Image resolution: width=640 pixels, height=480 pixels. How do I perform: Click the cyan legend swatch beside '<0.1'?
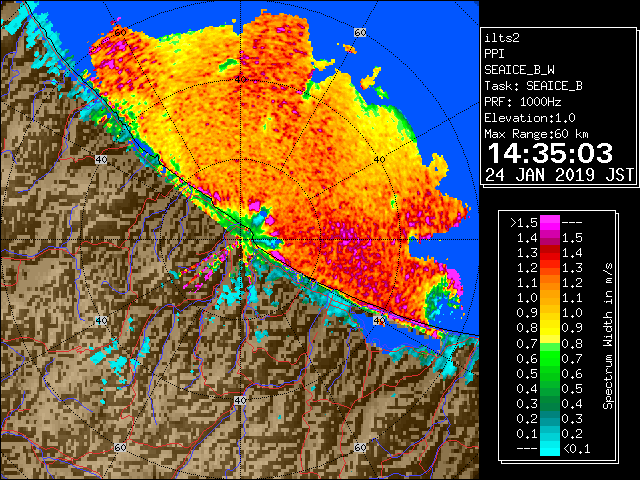click(x=549, y=449)
